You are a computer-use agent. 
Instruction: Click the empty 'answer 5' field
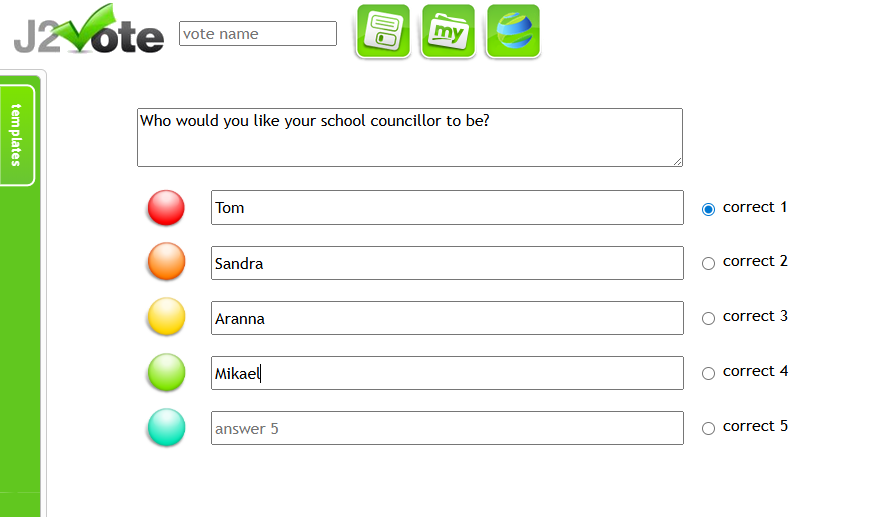[447, 428]
